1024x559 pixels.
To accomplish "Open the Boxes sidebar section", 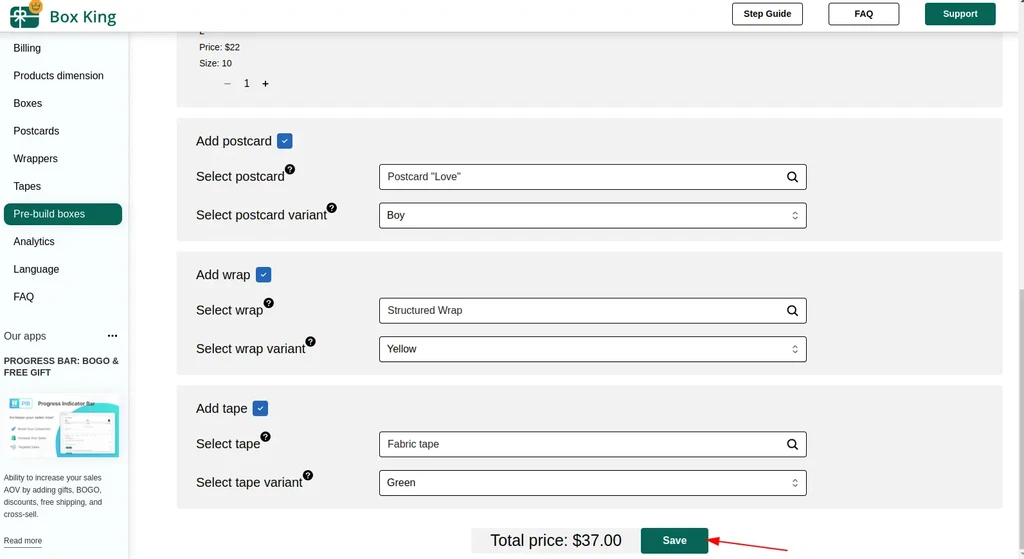I will (x=27, y=103).
